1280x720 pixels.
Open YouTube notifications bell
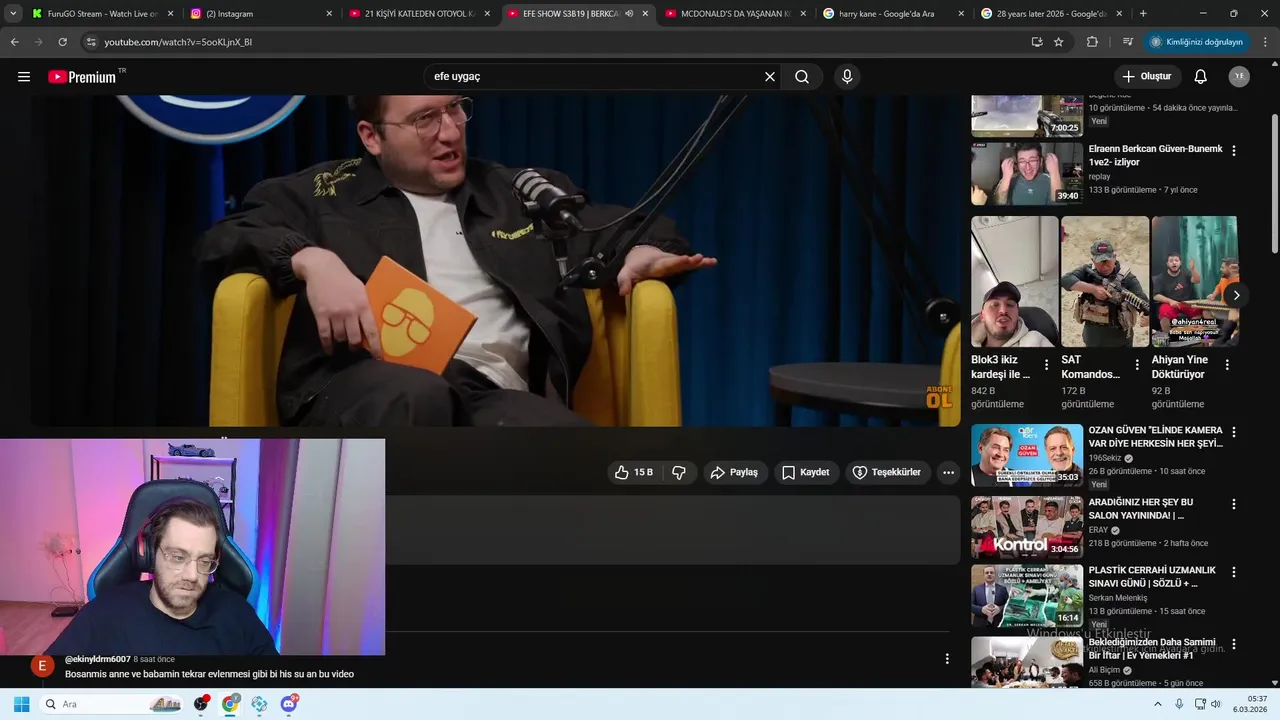tap(1201, 77)
